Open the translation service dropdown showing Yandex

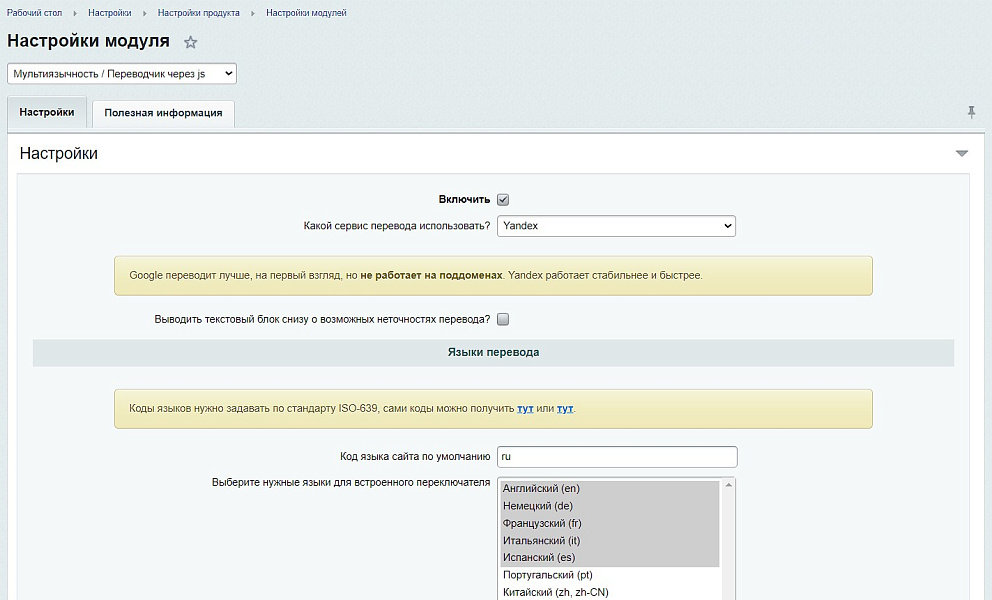(x=616, y=226)
